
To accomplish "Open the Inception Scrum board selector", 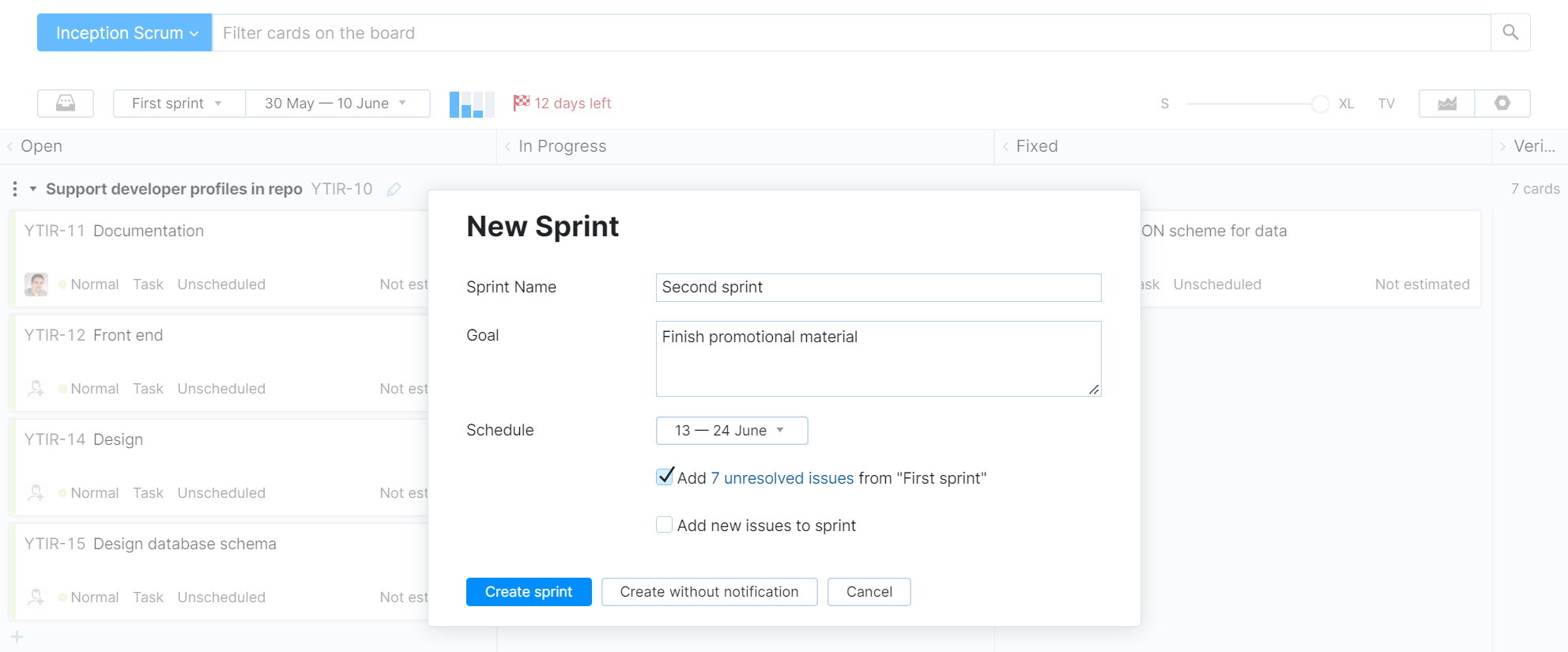I will pyautogui.click(x=123, y=32).
